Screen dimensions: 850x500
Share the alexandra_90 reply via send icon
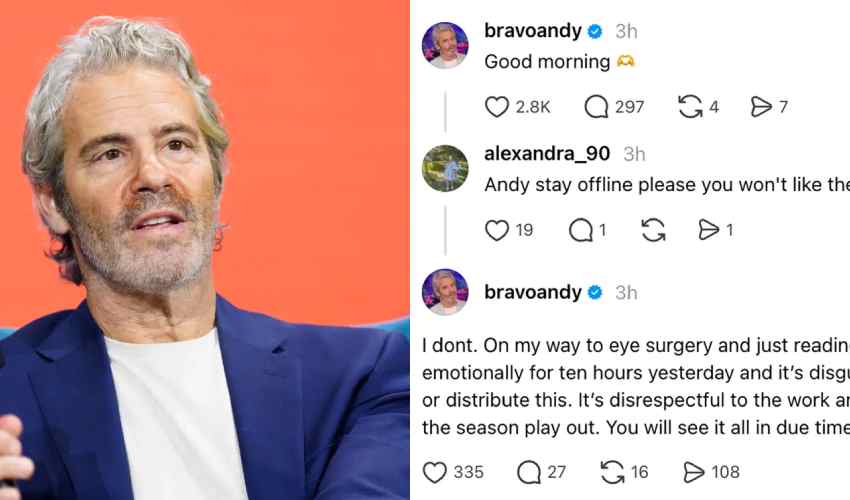click(x=709, y=230)
